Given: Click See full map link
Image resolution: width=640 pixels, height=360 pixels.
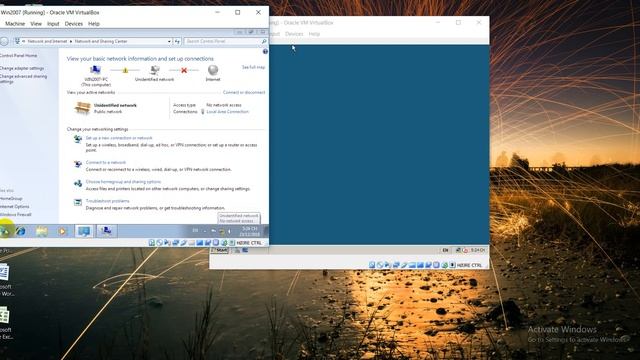Looking at the screenshot, I should coord(253,67).
